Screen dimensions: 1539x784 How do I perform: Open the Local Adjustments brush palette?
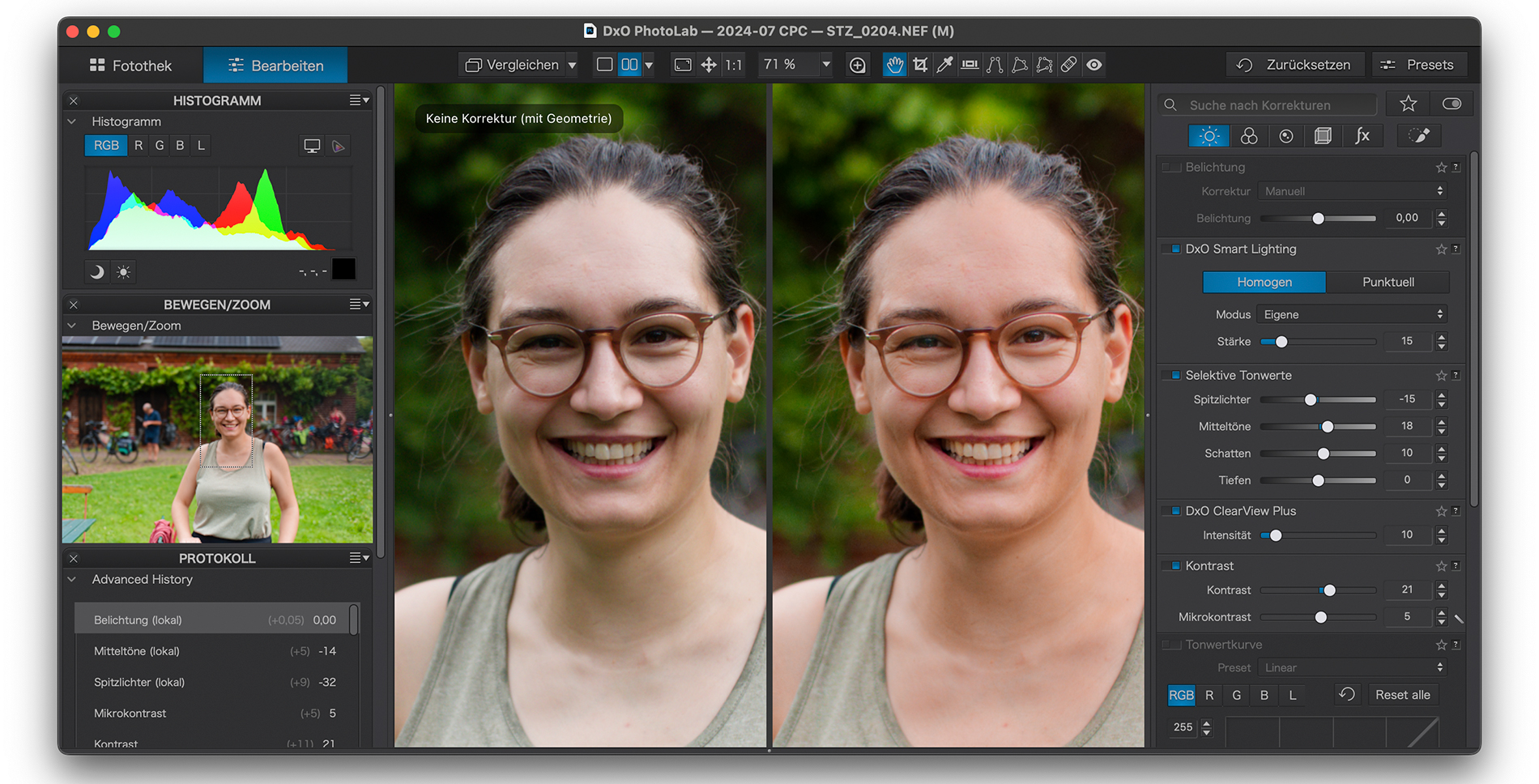1419,136
